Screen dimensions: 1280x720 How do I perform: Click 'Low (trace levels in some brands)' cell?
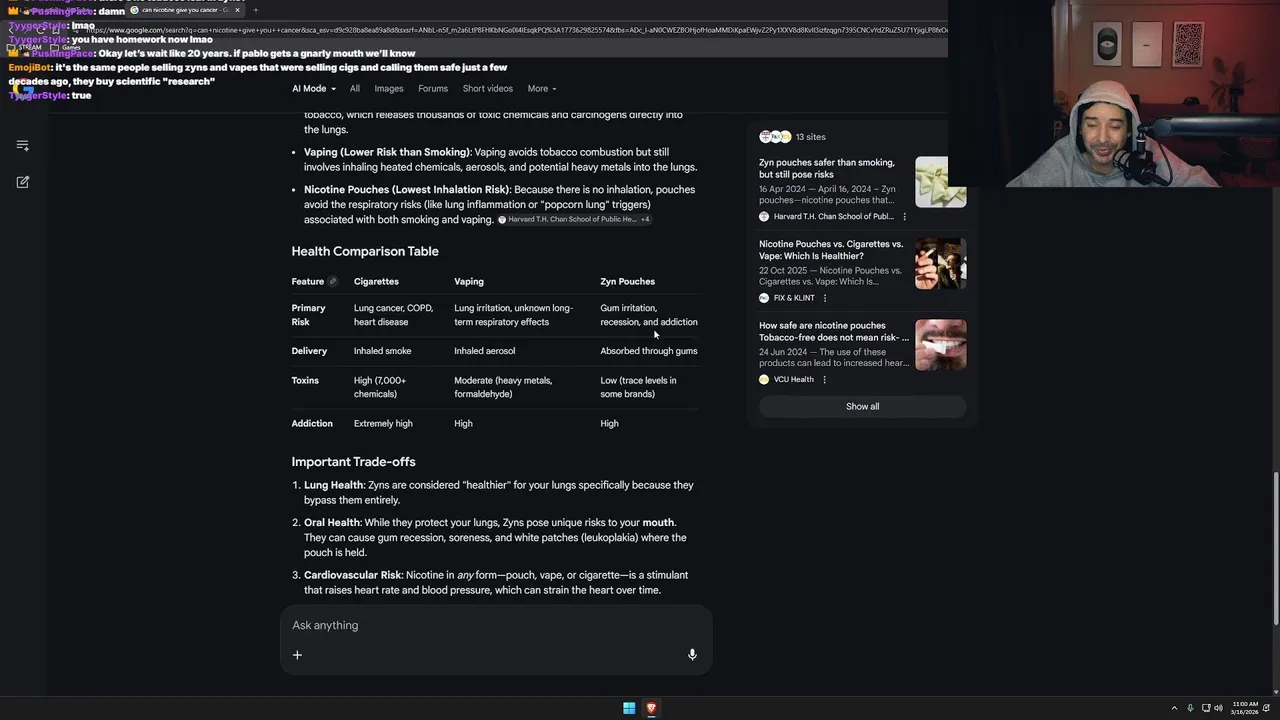coord(638,387)
